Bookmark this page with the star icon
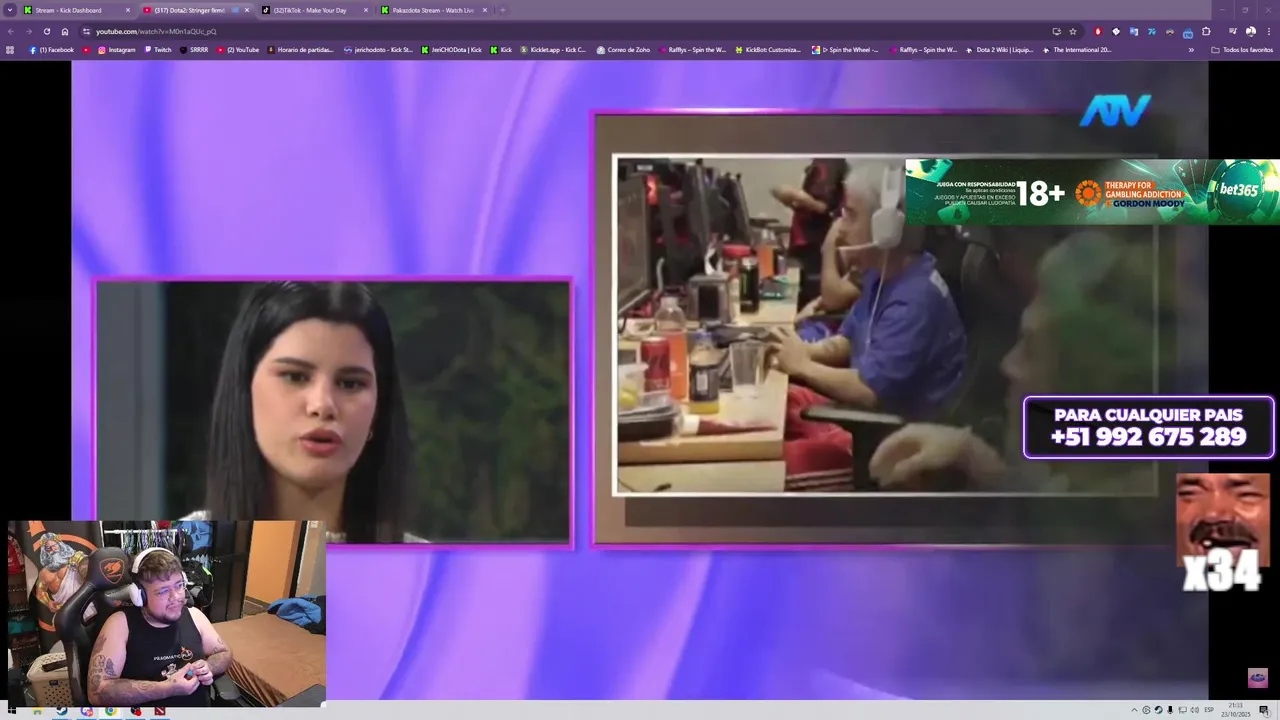Viewport: 1280px width, 720px height. (1073, 31)
